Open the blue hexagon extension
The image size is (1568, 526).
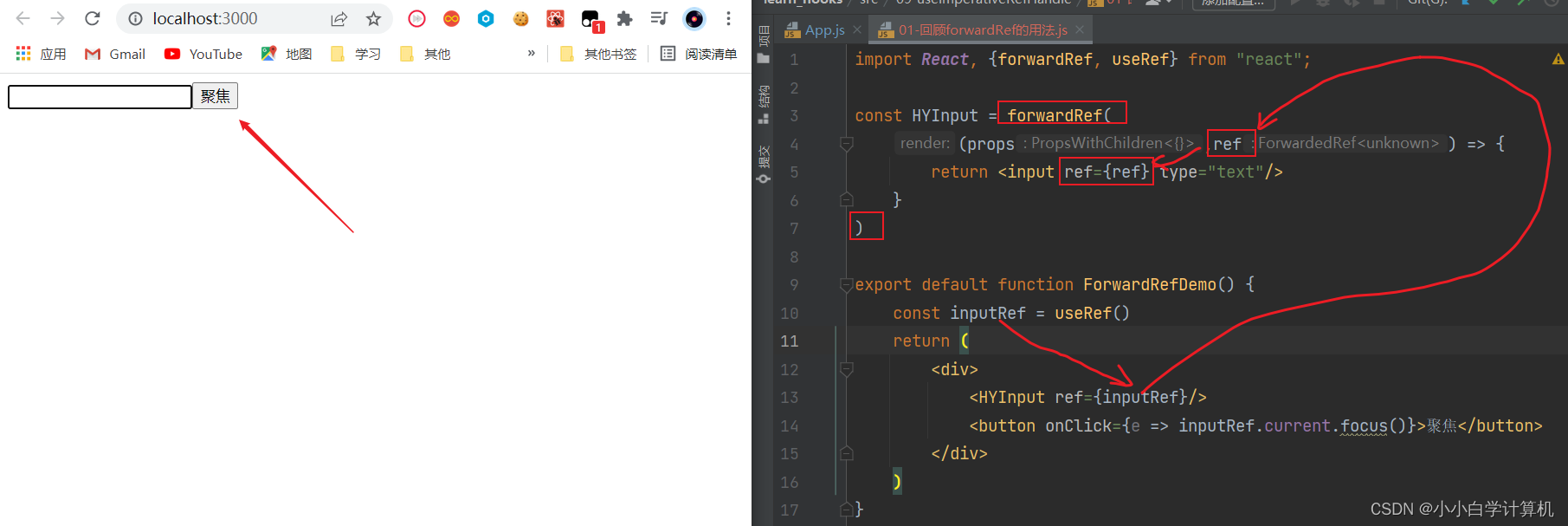[486, 18]
